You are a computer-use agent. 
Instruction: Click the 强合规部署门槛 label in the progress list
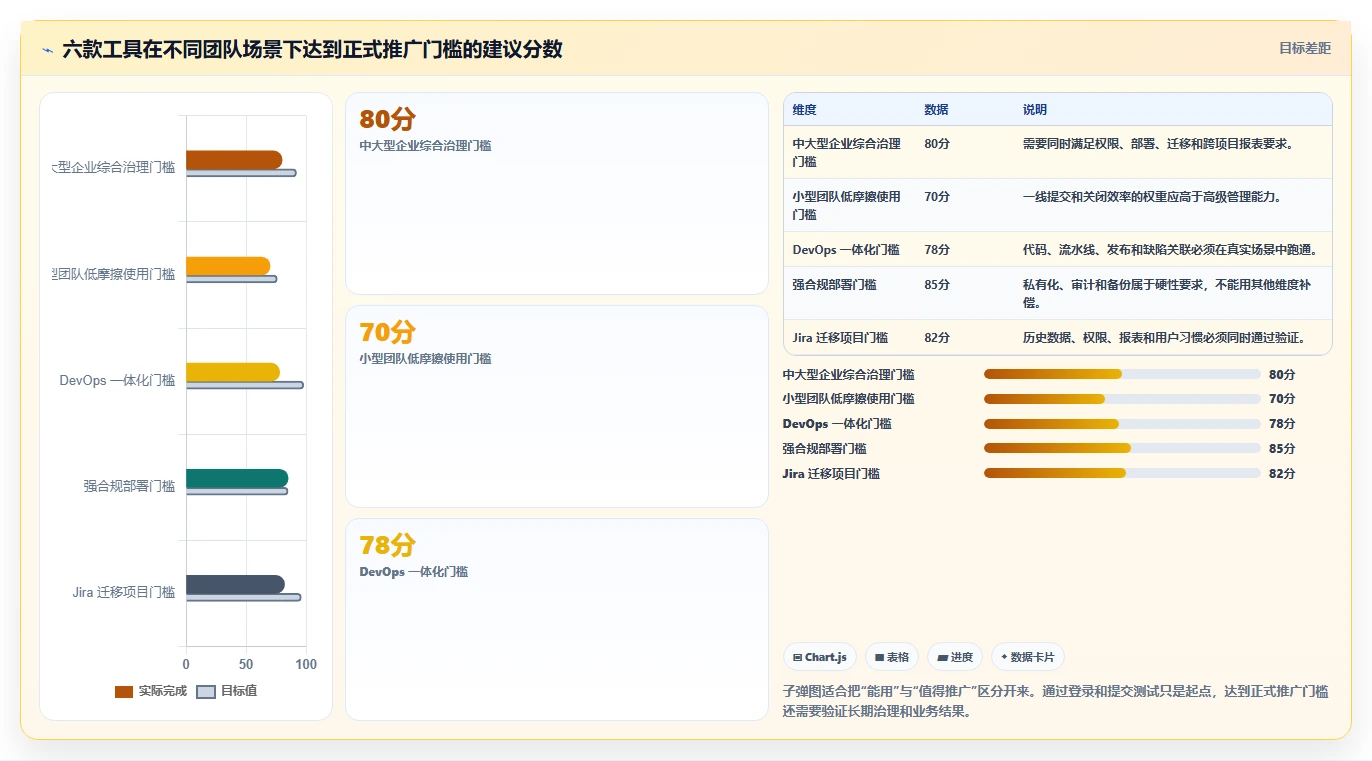[825, 449]
